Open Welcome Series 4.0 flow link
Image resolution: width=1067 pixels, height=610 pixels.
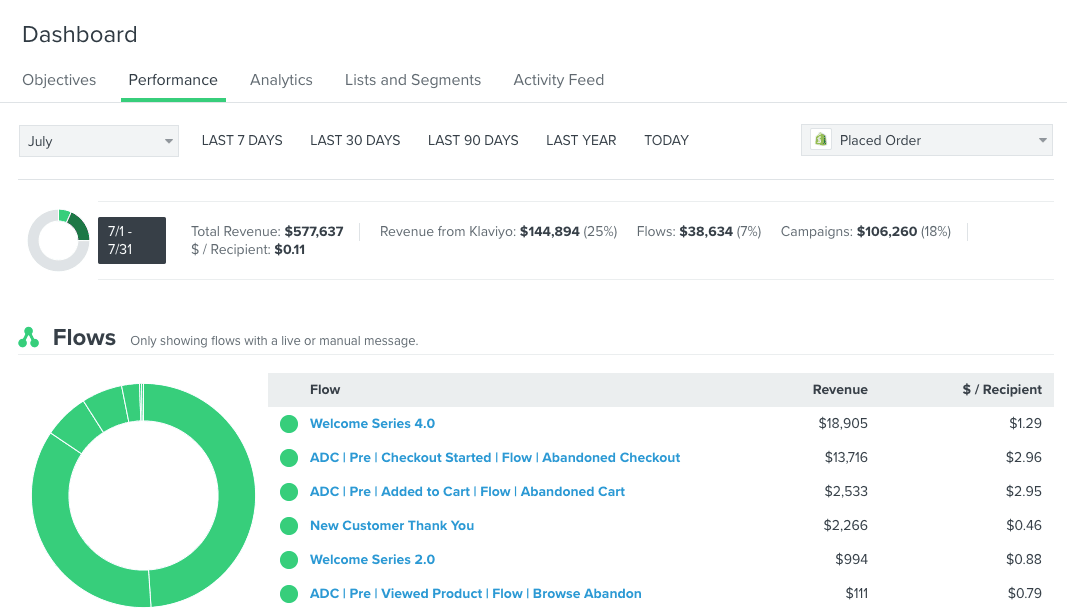point(372,423)
